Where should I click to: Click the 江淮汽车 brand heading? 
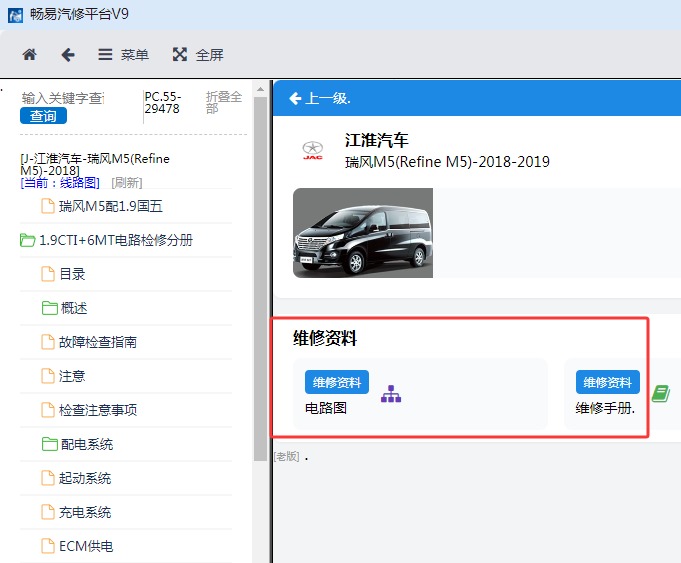coord(377,140)
